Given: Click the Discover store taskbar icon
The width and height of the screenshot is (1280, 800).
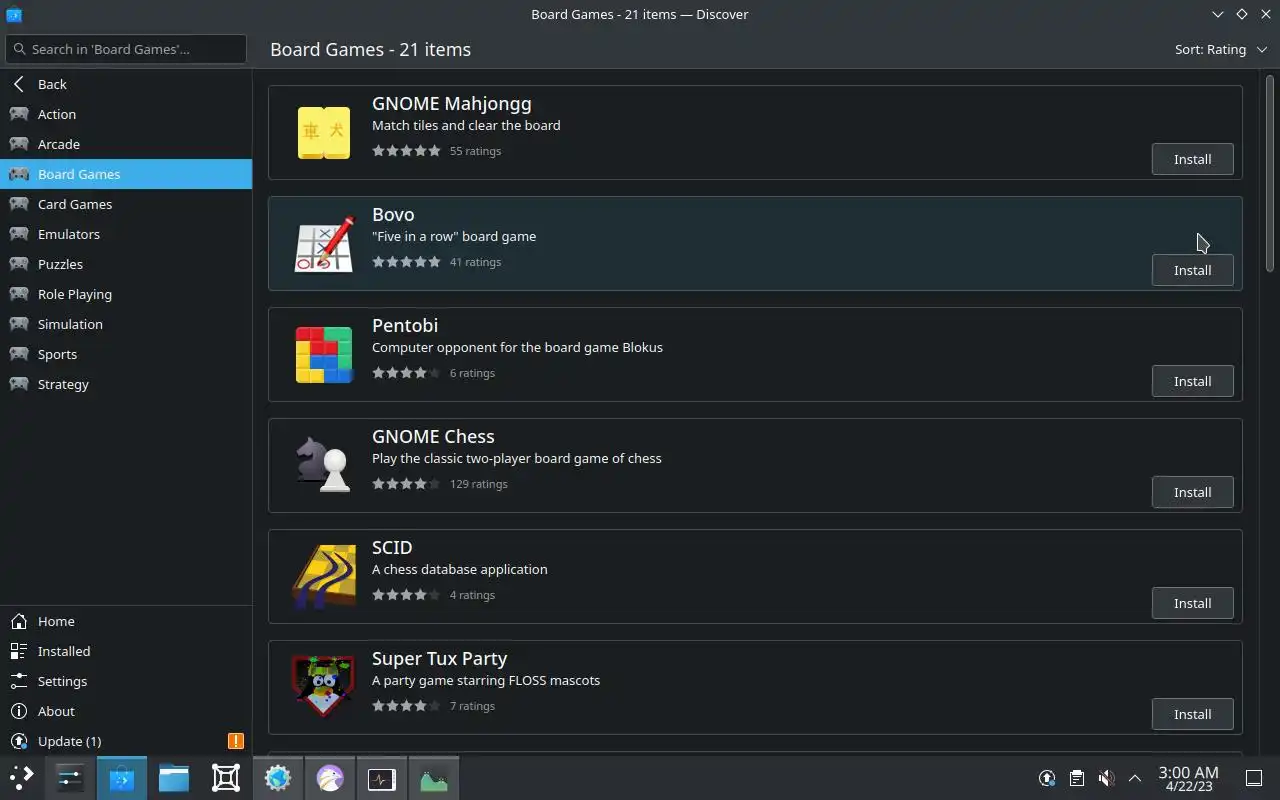Looking at the screenshot, I should pyautogui.click(x=122, y=777).
